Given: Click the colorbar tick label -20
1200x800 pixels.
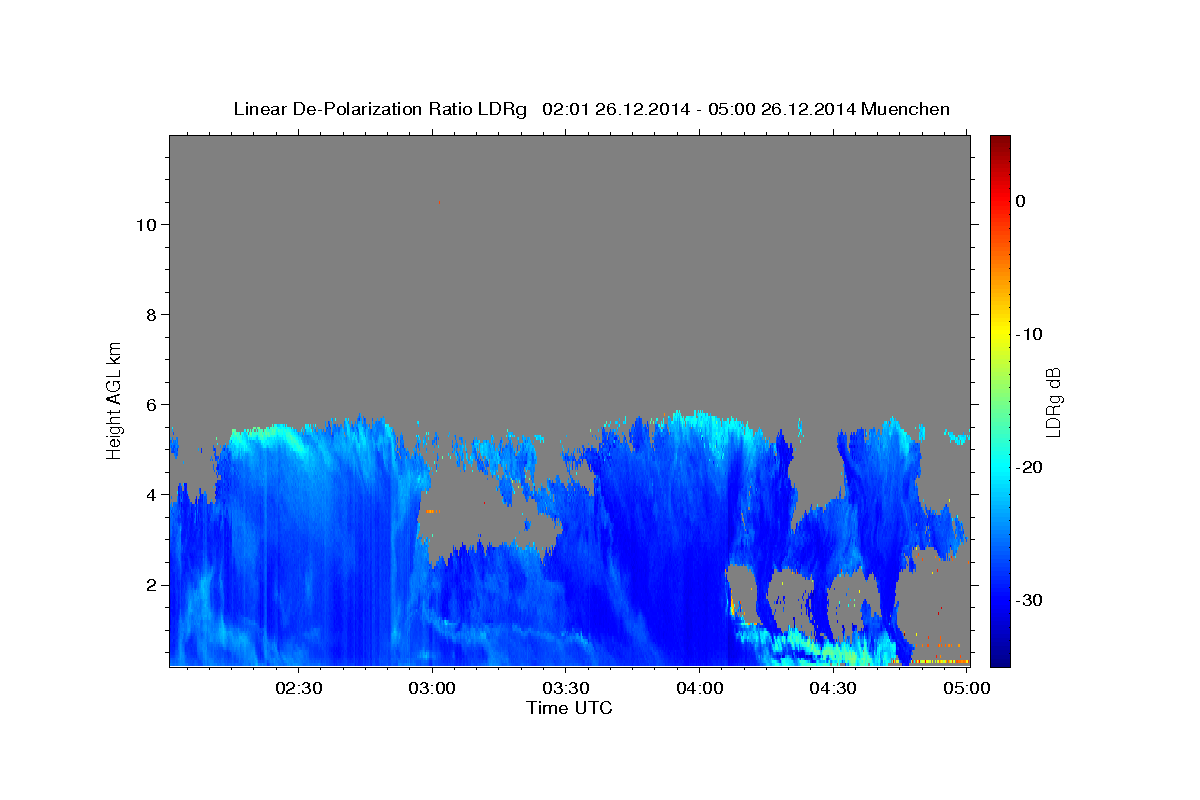Looking at the screenshot, I should click(1029, 467).
